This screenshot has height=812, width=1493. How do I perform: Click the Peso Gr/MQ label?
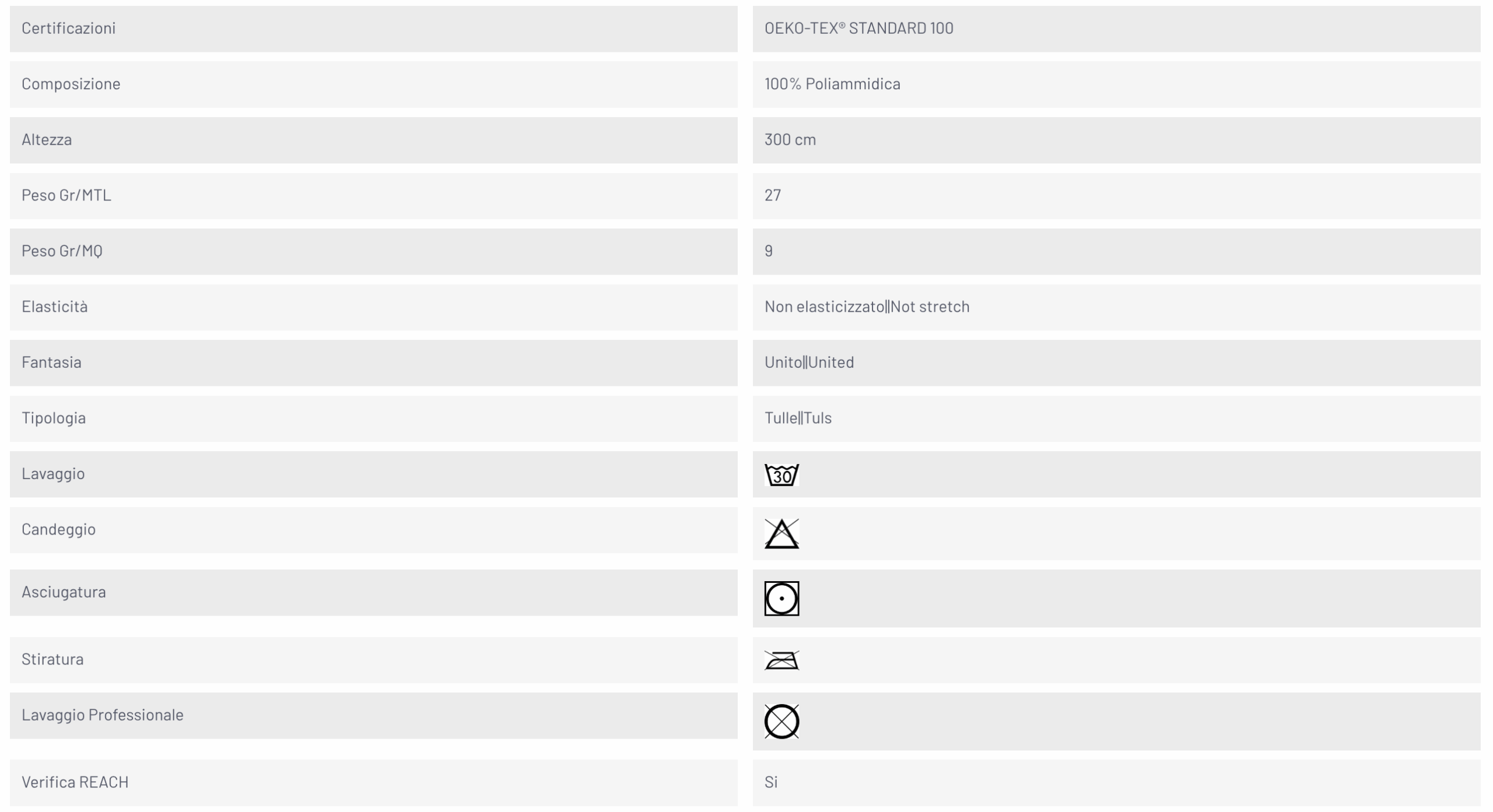tap(62, 251)
